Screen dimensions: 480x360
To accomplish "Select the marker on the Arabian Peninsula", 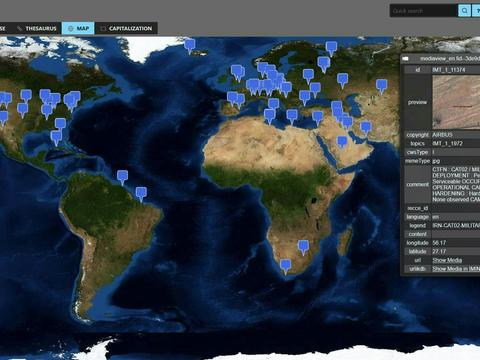I will point(342,142).
